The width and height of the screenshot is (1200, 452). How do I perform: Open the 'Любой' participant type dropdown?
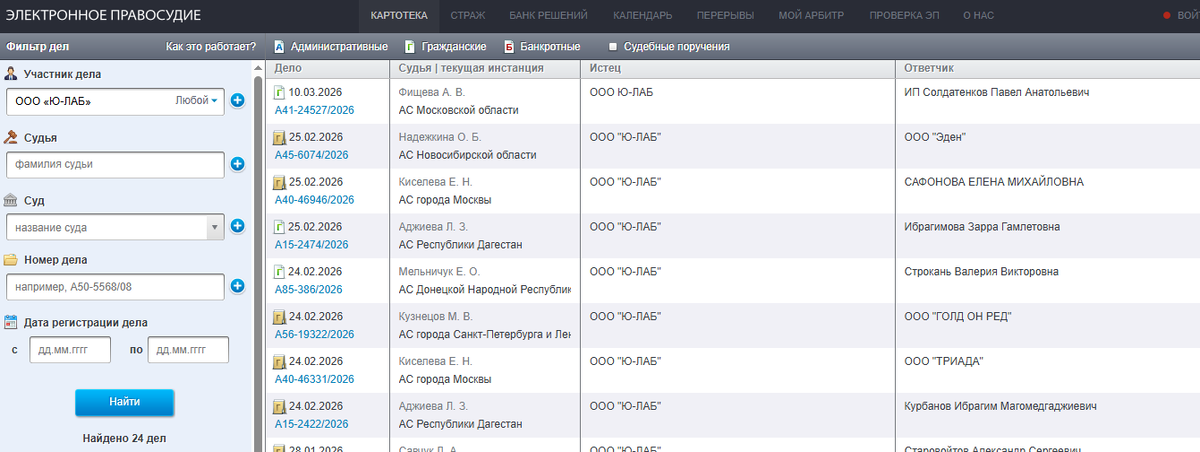click(197, 100)
